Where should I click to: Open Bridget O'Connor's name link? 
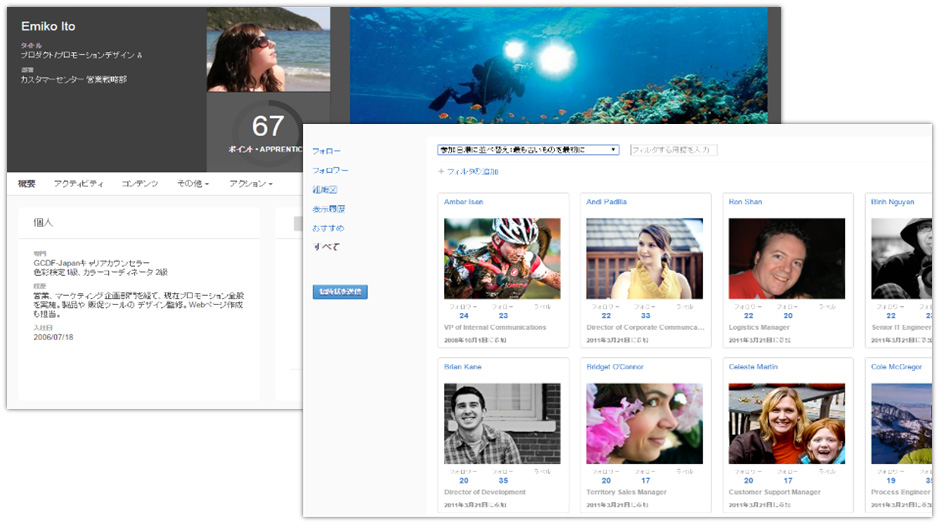(x=614, y=367)
